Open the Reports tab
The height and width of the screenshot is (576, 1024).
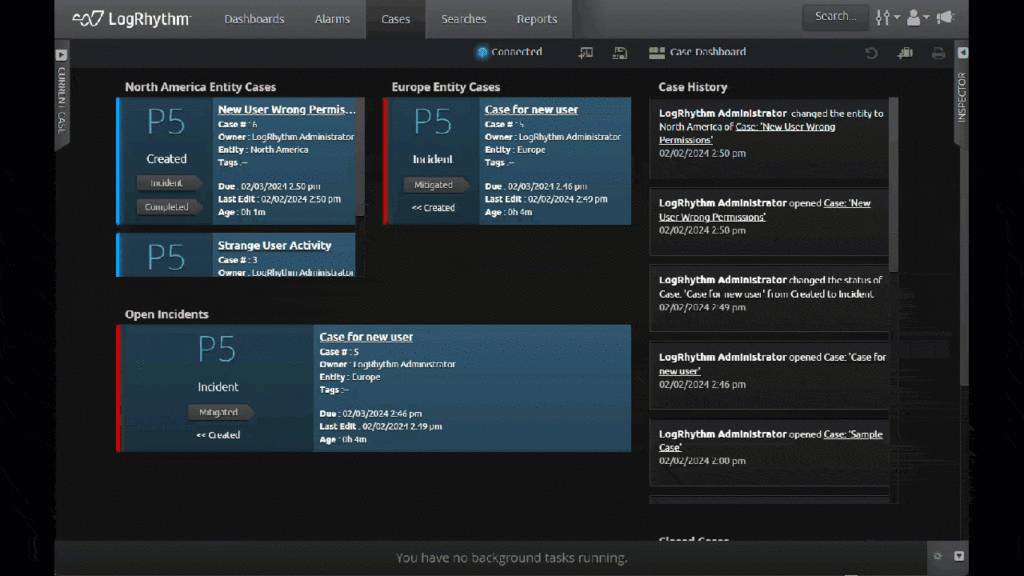point(537,18)
